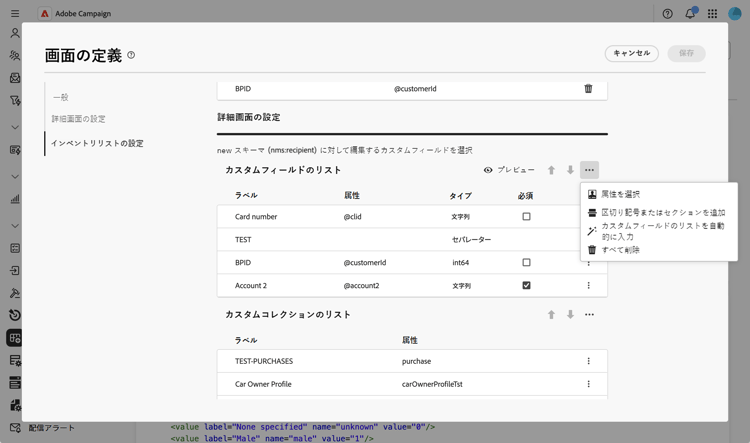Image resolution: width=750 pixels, height=443 pixels.
Task: Click the @account2 attribute cell
Action: [x=361, y=286]
